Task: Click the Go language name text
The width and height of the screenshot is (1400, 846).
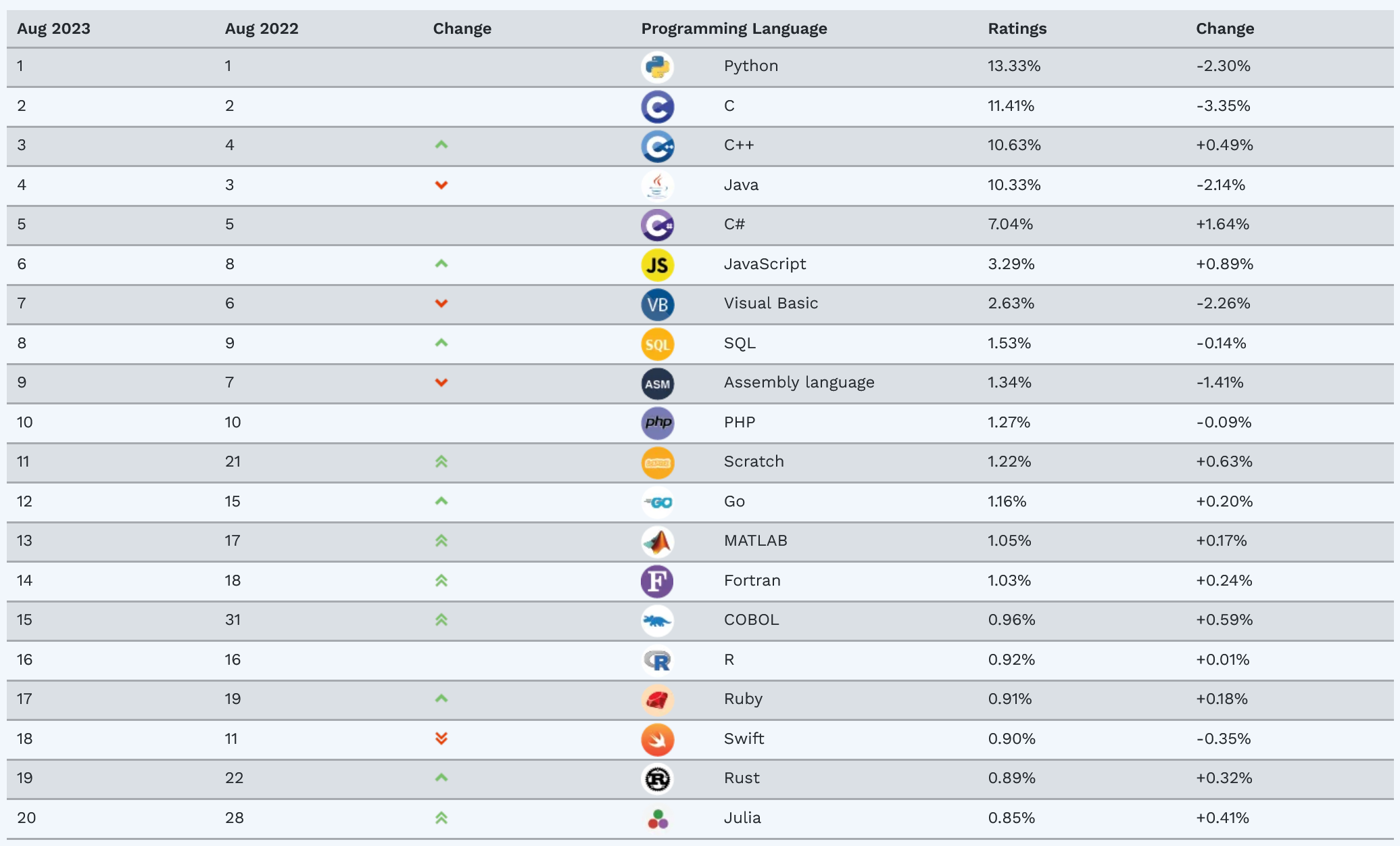Action: tap(734, 501)
